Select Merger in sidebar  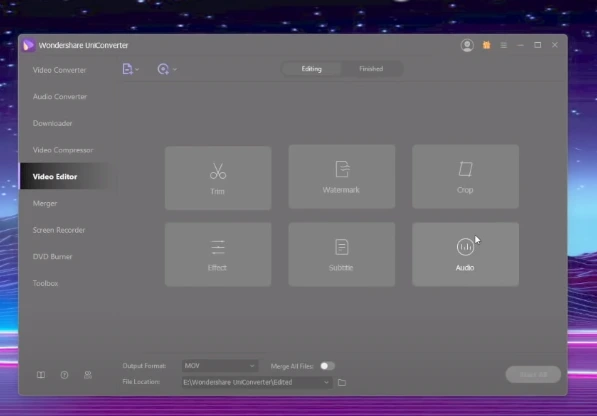coord(45,203)
